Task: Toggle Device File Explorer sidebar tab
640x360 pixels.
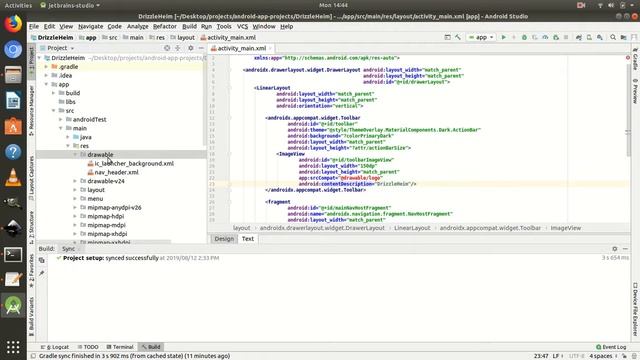Action: pyautogui.click(x=635, y=309)
